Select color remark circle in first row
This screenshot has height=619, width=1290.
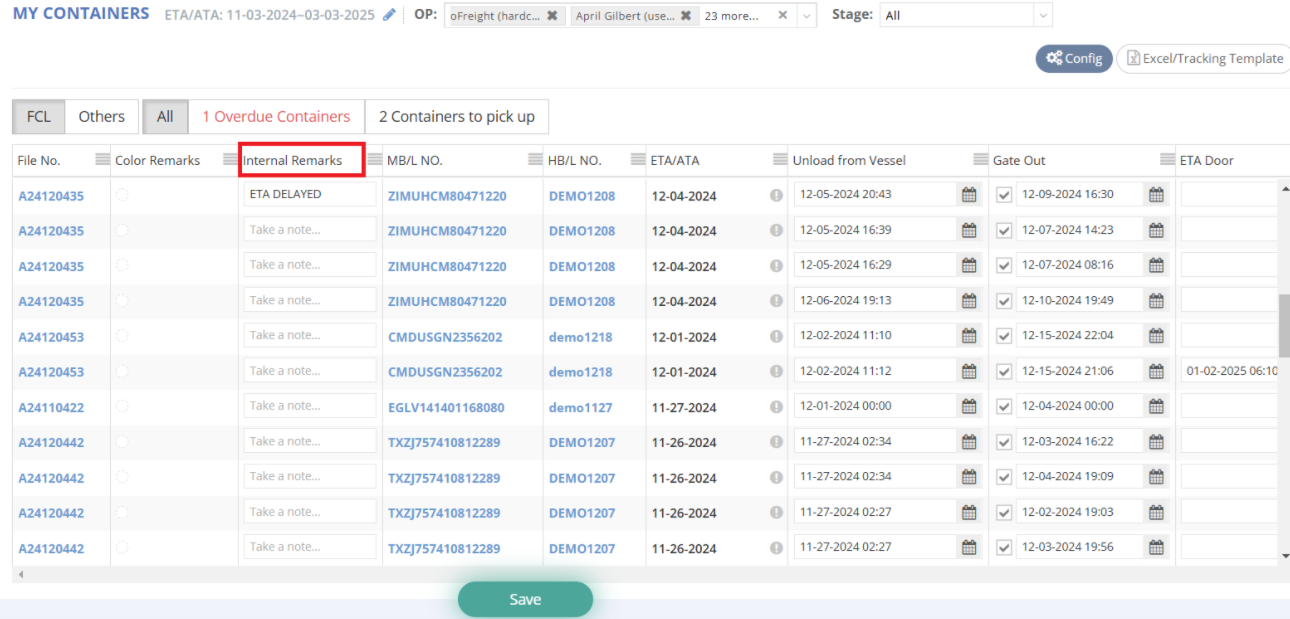click(122, 195)
